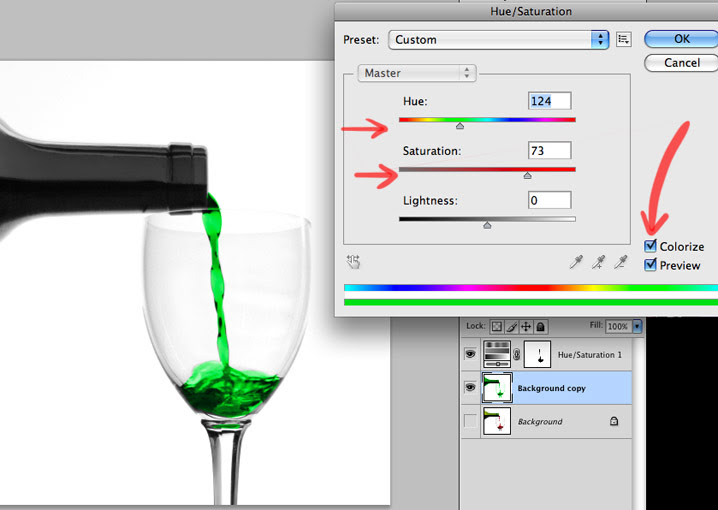Click the OK button
Screen dimensions: 718x510
point(681,39)
